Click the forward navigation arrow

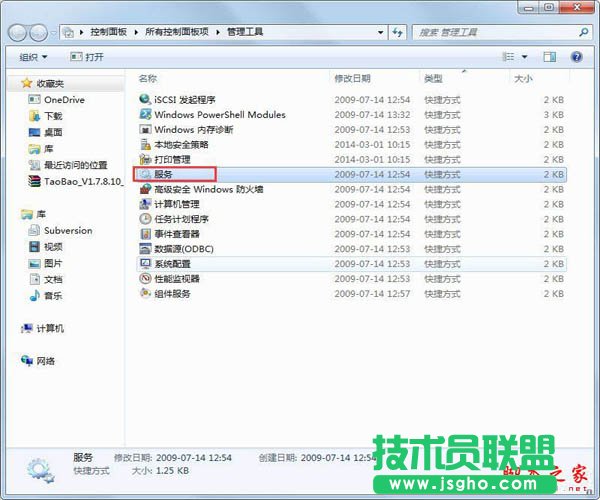[38, 33]
